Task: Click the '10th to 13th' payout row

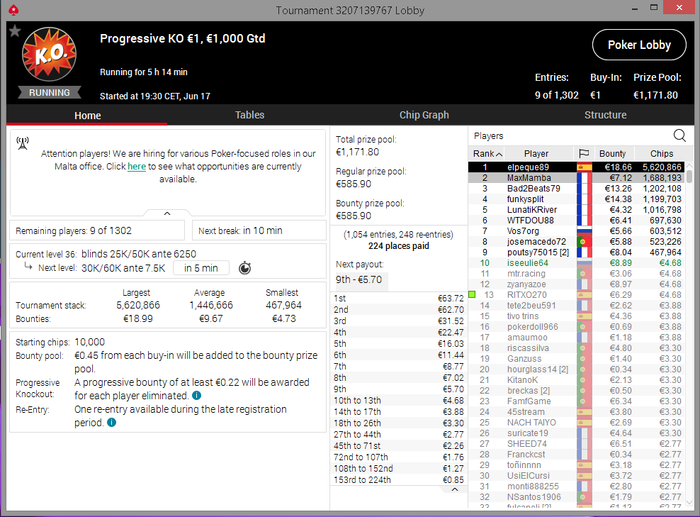Action: click(x=399, y=400)
